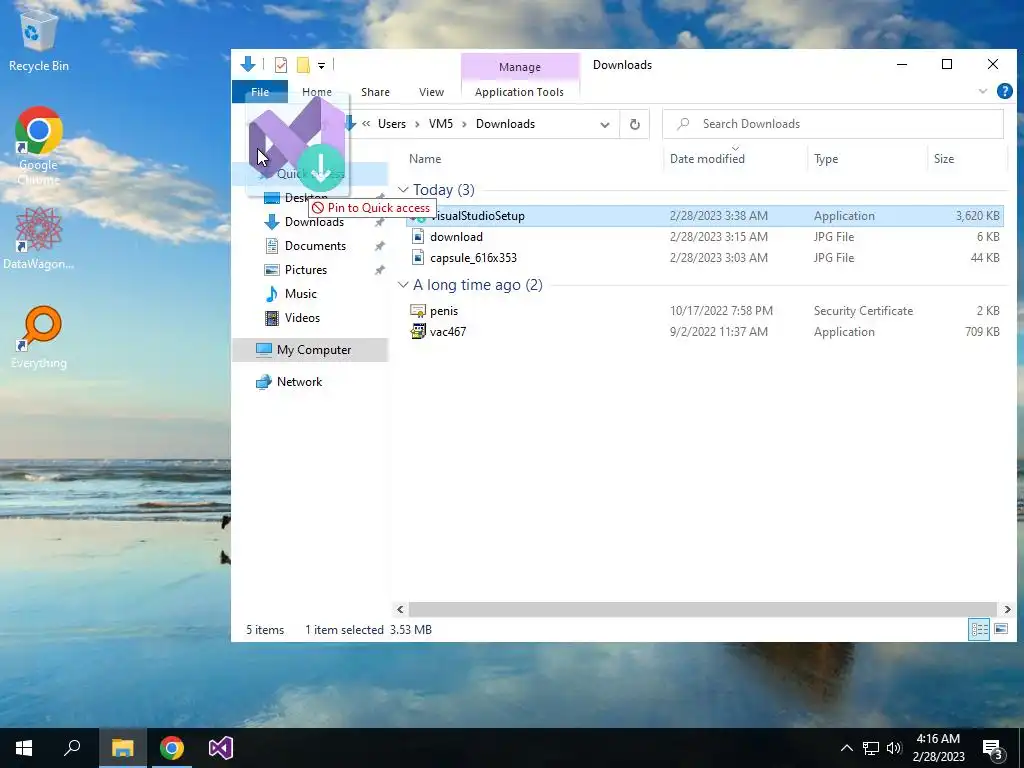
Task: Select the download JPG file
Action: click(705, 236)
